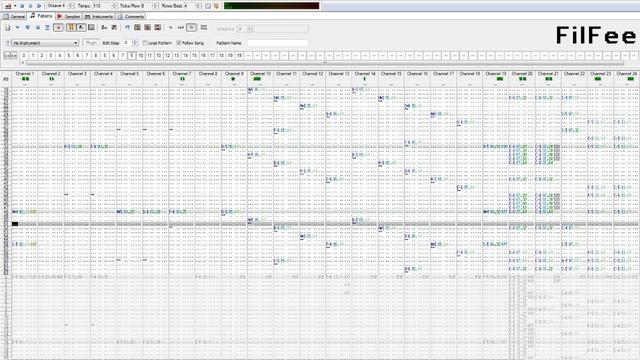The height and width of the screenshot is (360, 640).
Task: Click the plugin selector under Channel 12
Action: pyautogui.click(x=313, y=84)
